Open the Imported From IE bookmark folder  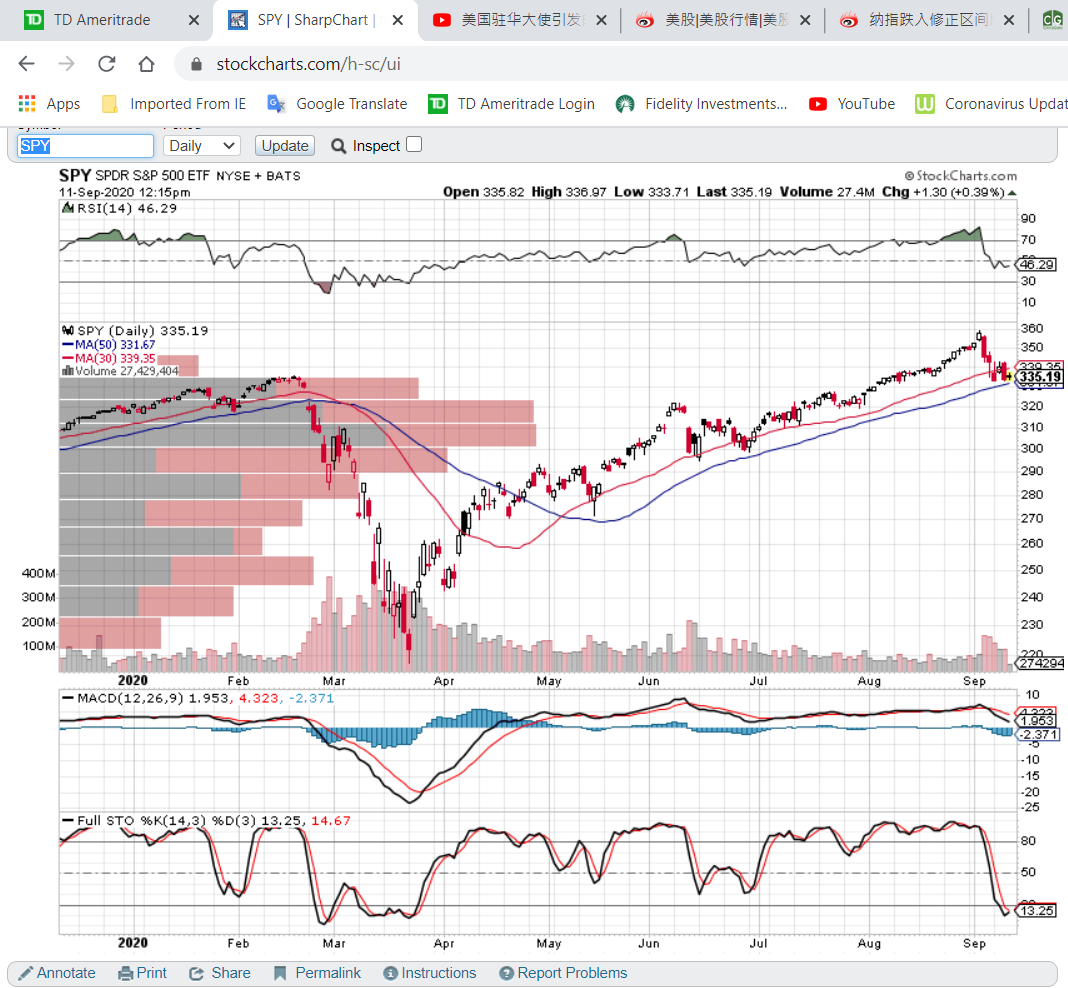174,103
